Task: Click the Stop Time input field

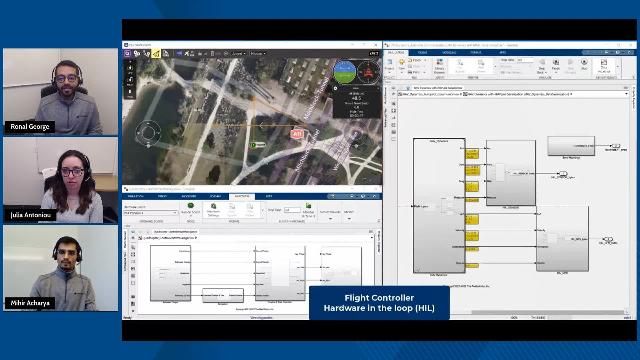Action: point(292,210)
